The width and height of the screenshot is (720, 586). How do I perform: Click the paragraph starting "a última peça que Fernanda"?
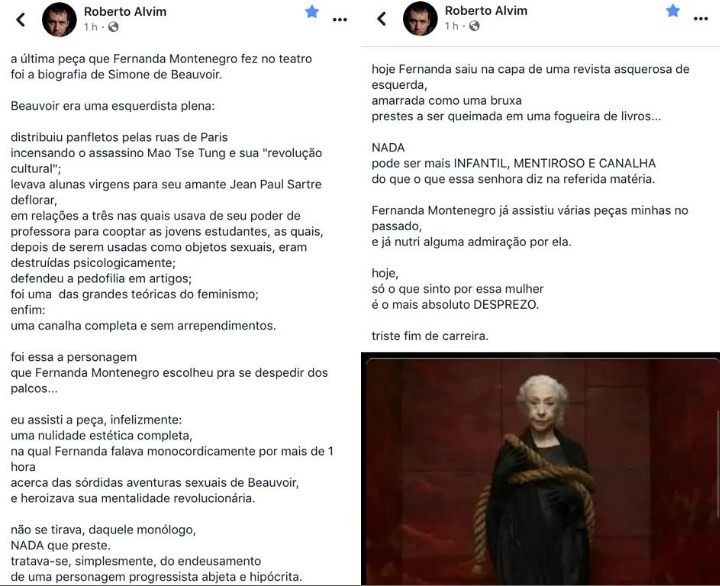click(x=161, y=67)
